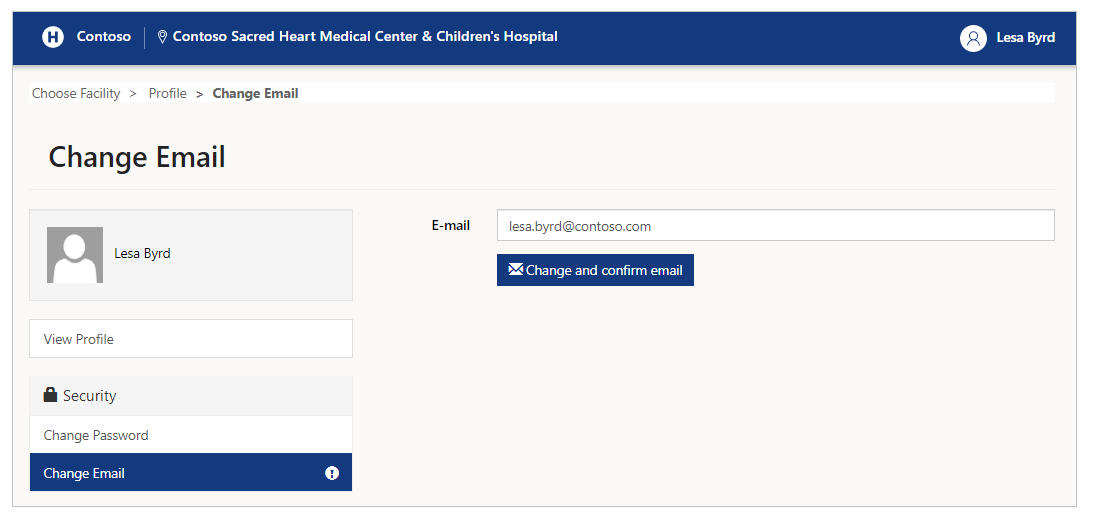Viewport: 1094px width, 522px height.
Task: Select Change Email sidebar item
Action: (190, 472)
